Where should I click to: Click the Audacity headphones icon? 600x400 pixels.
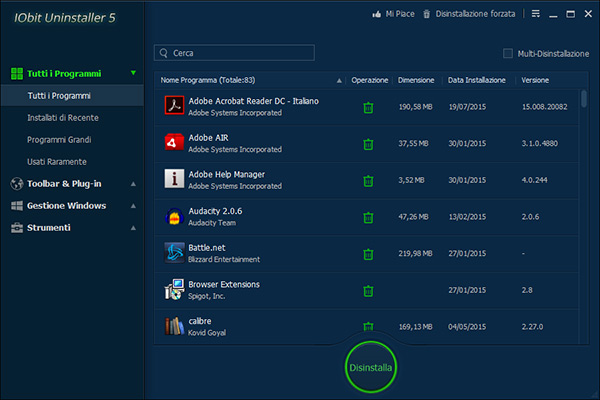(174, 216)
